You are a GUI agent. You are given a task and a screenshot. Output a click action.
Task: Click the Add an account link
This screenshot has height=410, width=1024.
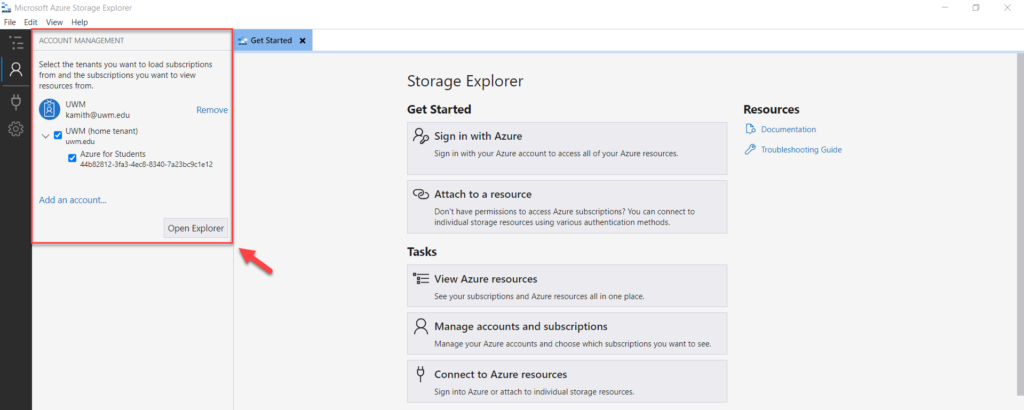click(x=72, y=200)
